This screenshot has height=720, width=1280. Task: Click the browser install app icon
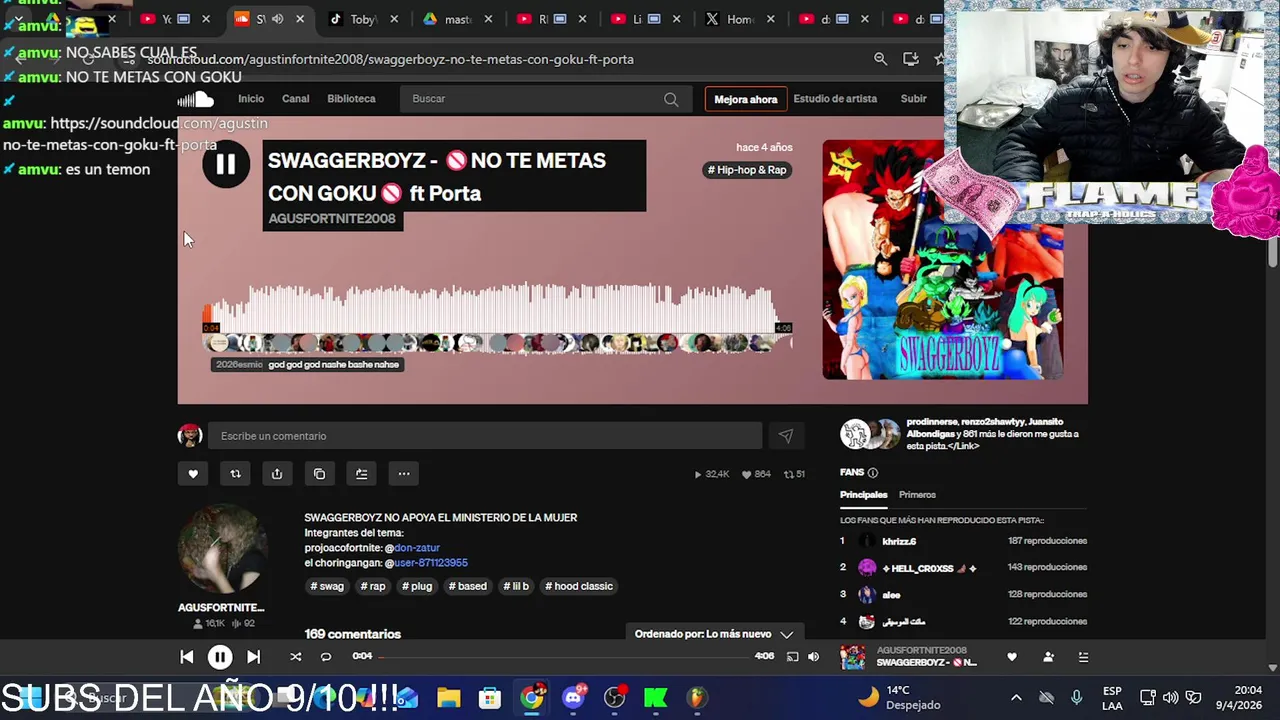[x=911, y=59]
